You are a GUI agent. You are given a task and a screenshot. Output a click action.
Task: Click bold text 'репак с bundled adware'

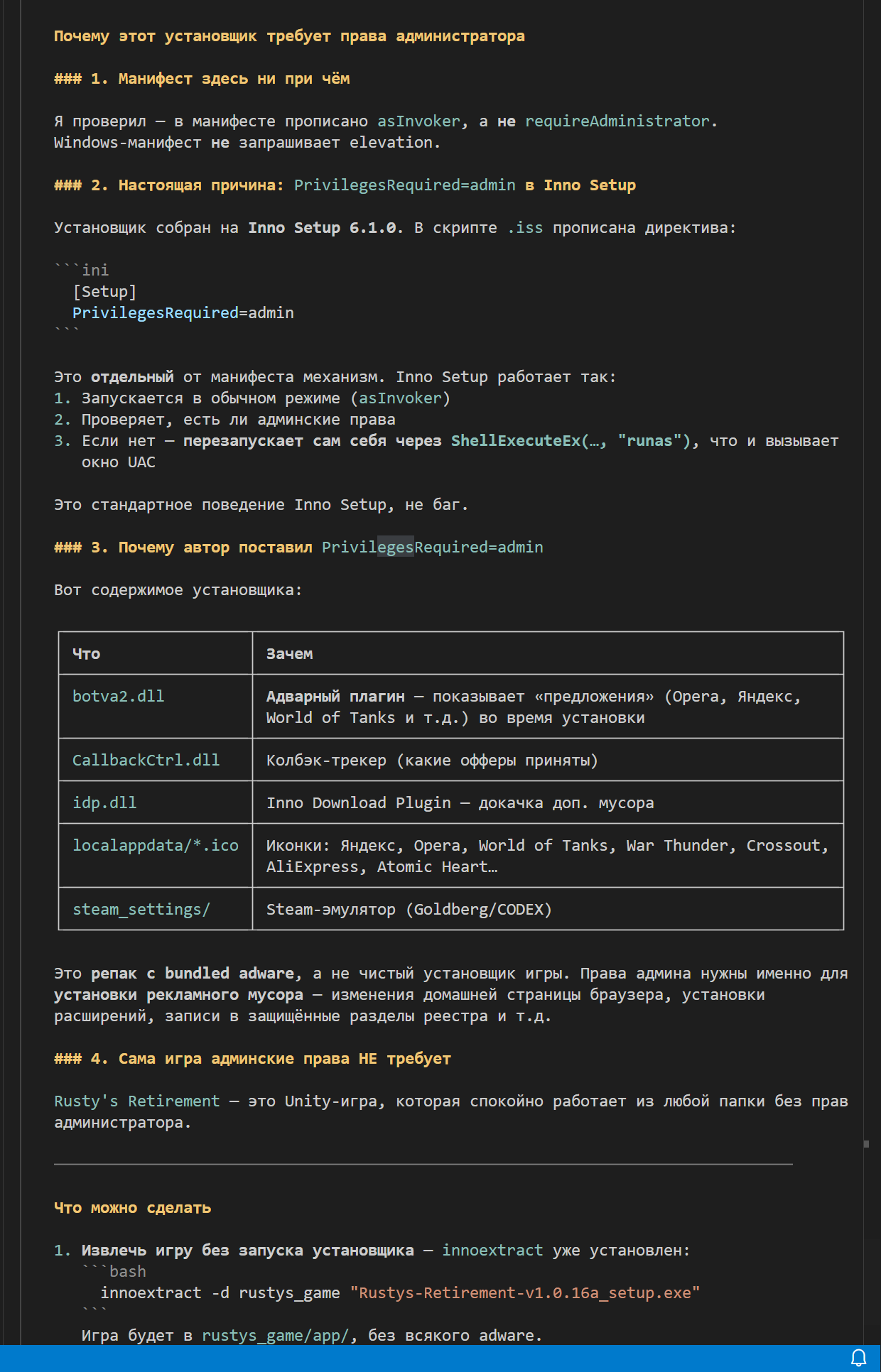[x=193, y=974]
